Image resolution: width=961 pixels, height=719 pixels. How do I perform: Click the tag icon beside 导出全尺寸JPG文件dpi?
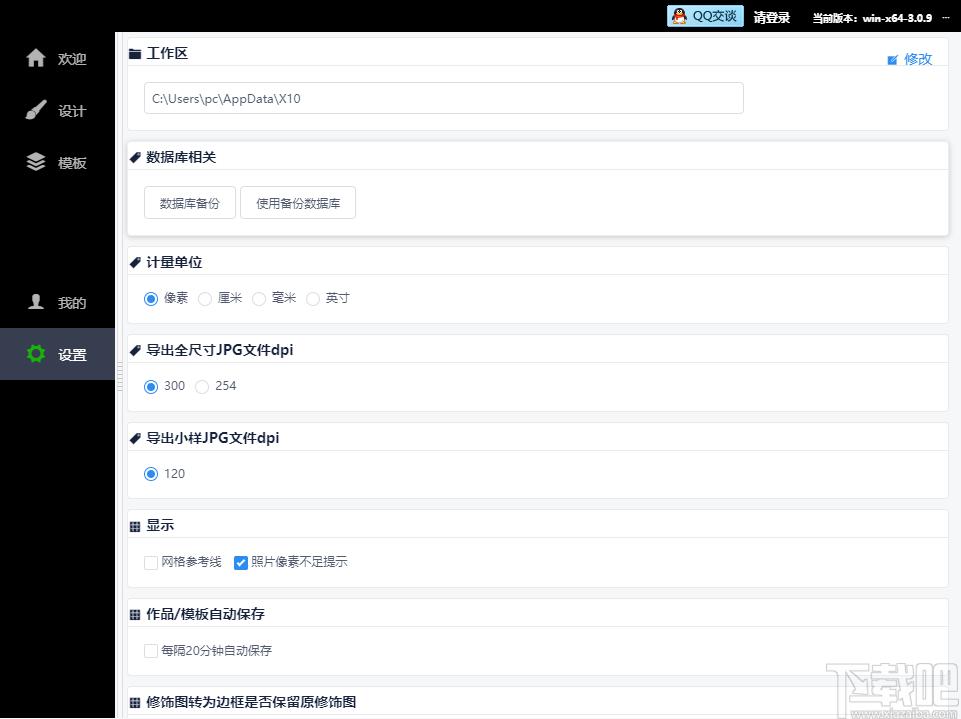pyautogui.click(x=135, y=351)
